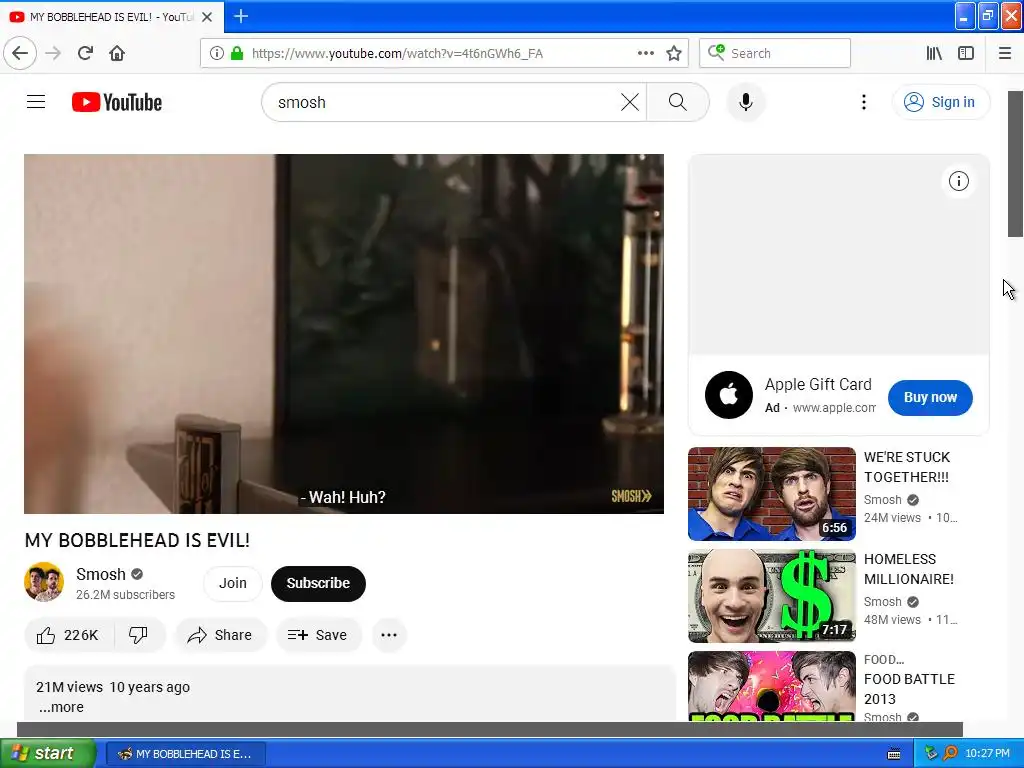Open the browser home page icon

tap(117, 53)
